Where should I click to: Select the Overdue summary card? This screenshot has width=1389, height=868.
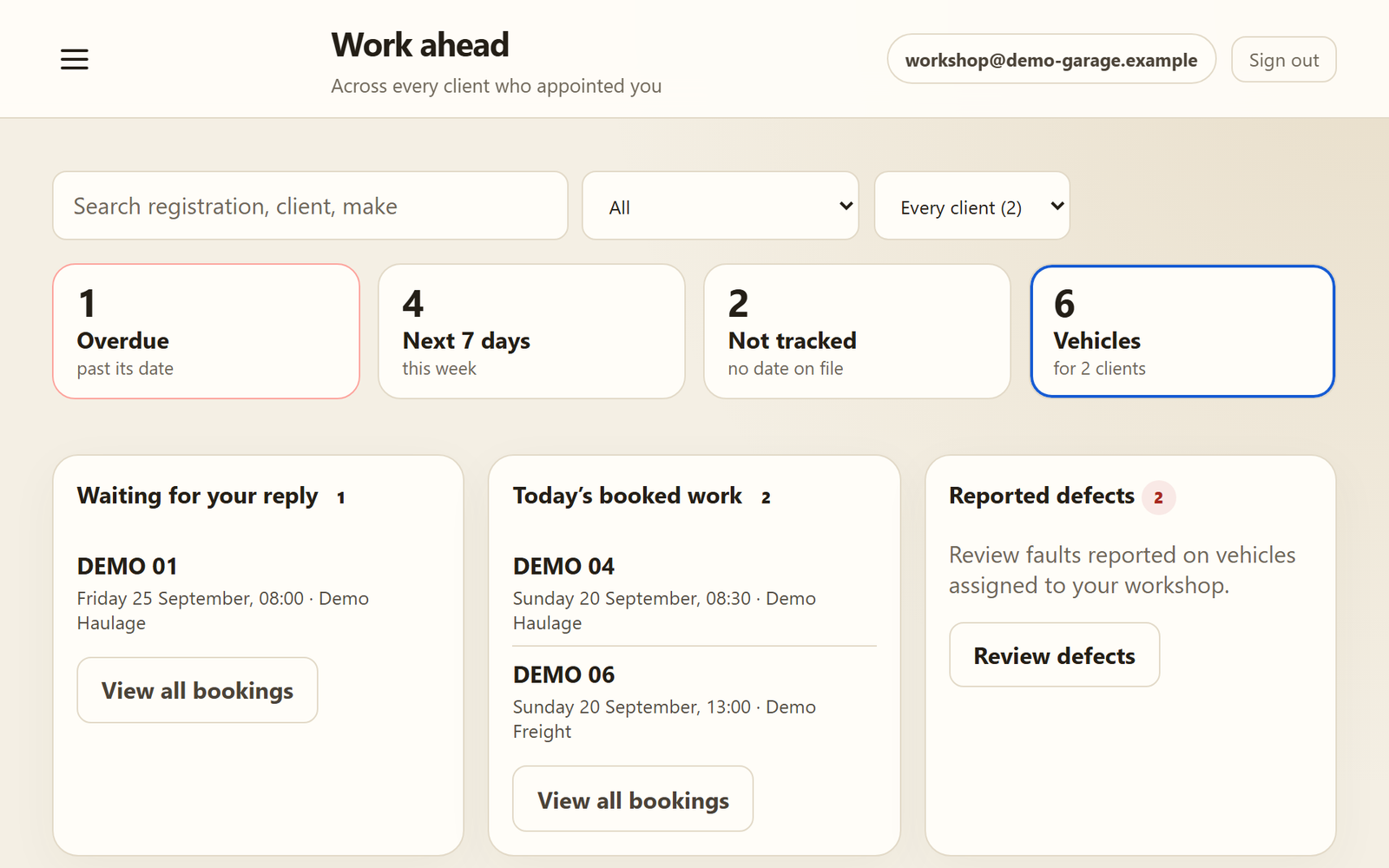(x=206, y=332)
